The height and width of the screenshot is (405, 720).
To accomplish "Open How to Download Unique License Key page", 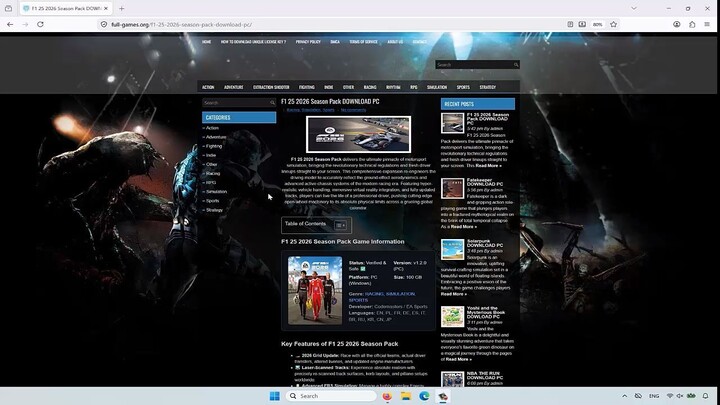I will pyautogui.click(x=253, y=42).
